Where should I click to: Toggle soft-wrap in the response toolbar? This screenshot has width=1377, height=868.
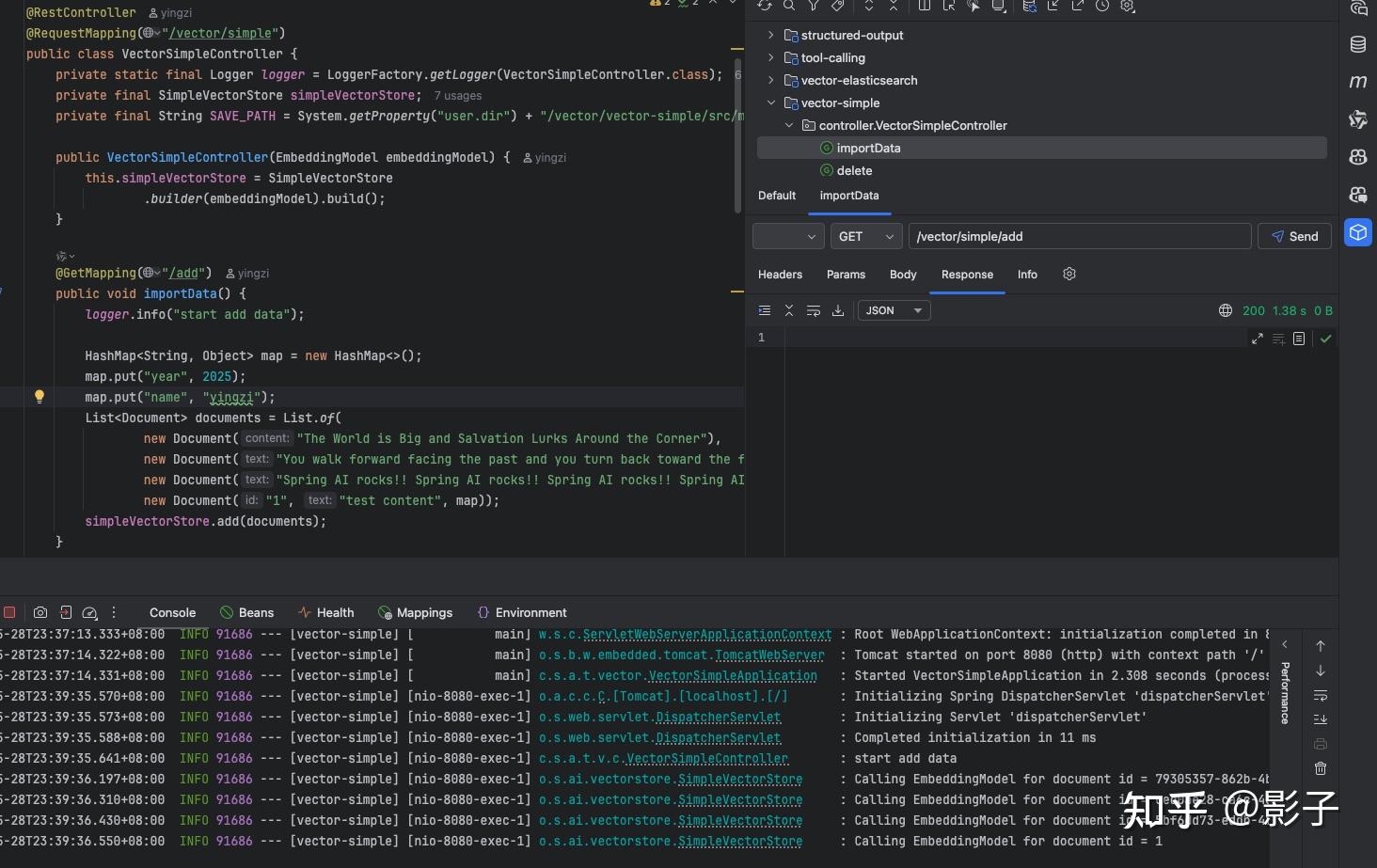coord(814,310)
